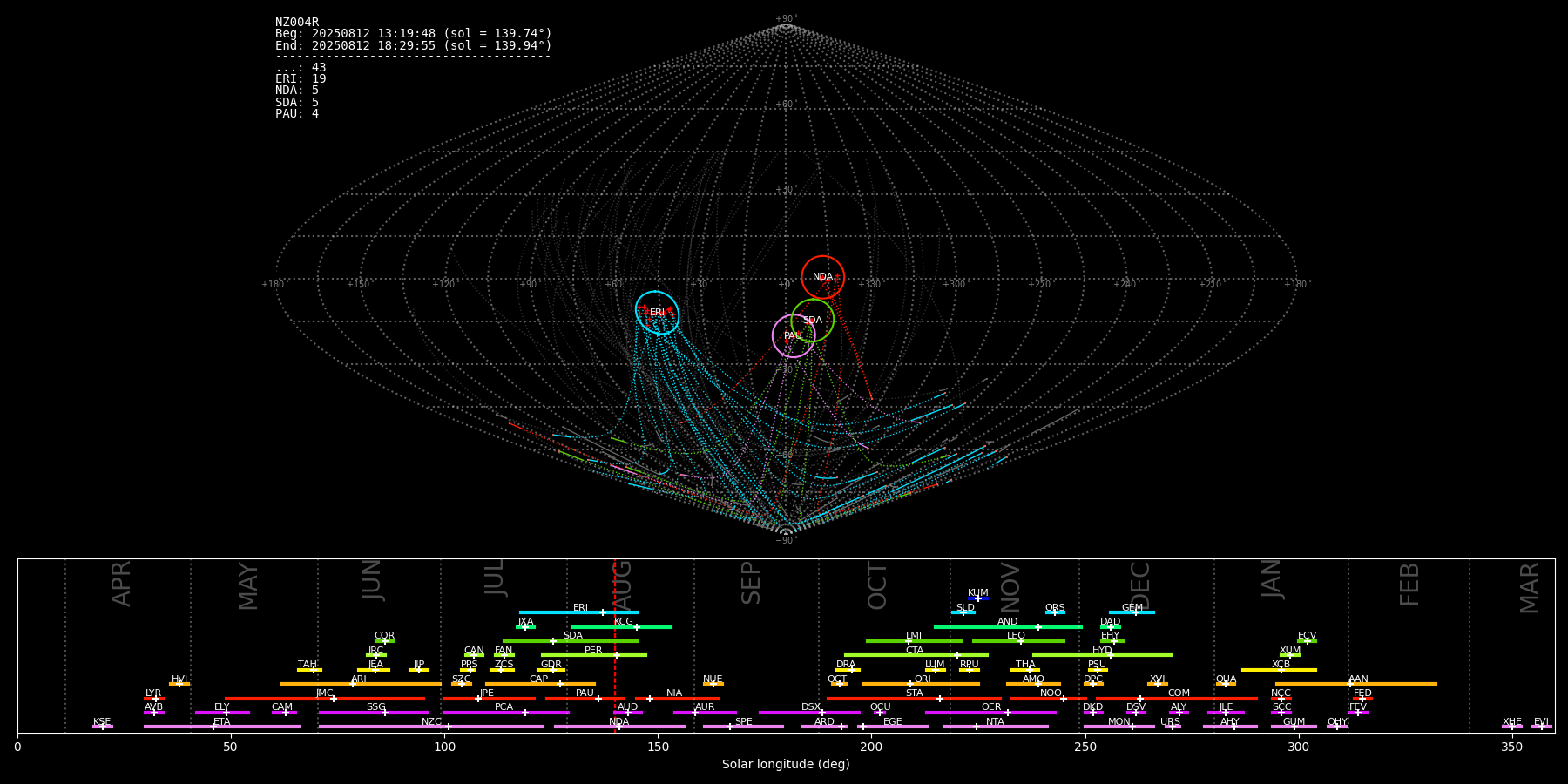1568x784 pixels.
Task: Click the +210 longitude label on sky map
Action: [1210, 285]
